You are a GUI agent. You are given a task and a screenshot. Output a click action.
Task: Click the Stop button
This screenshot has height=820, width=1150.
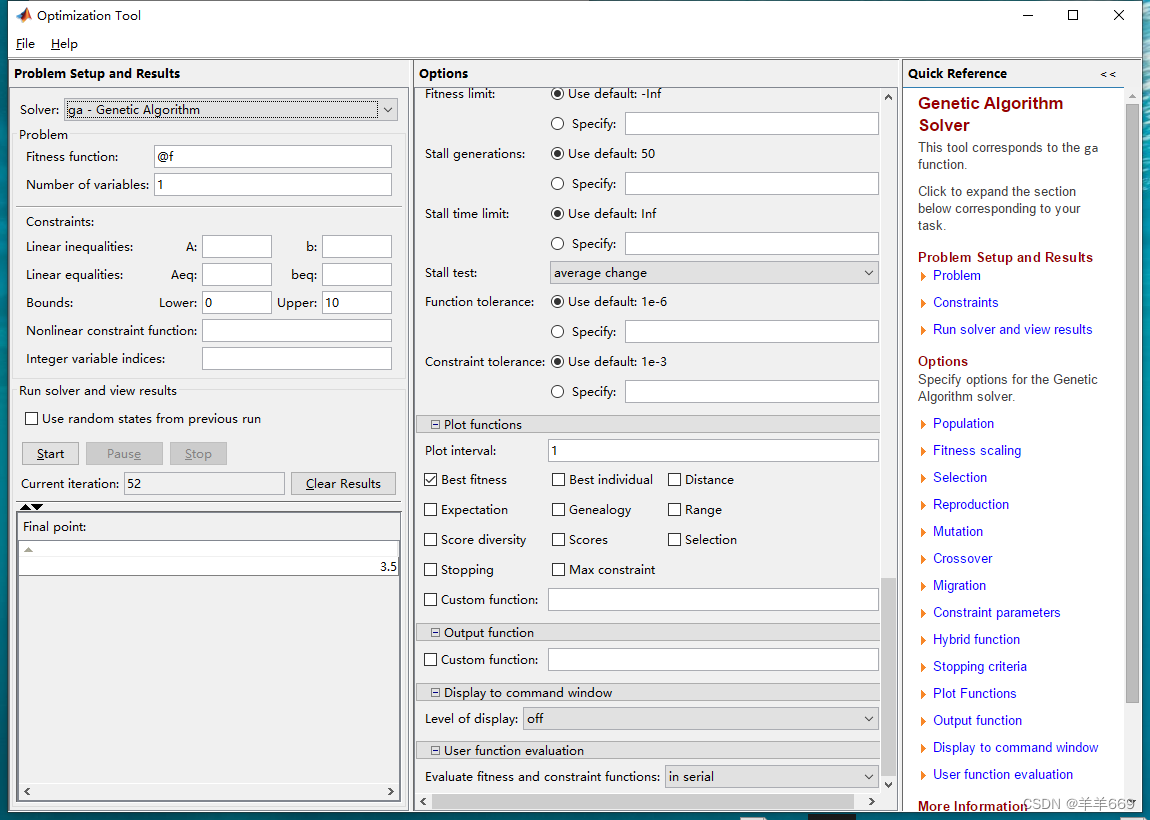click(x=198, y=454)
